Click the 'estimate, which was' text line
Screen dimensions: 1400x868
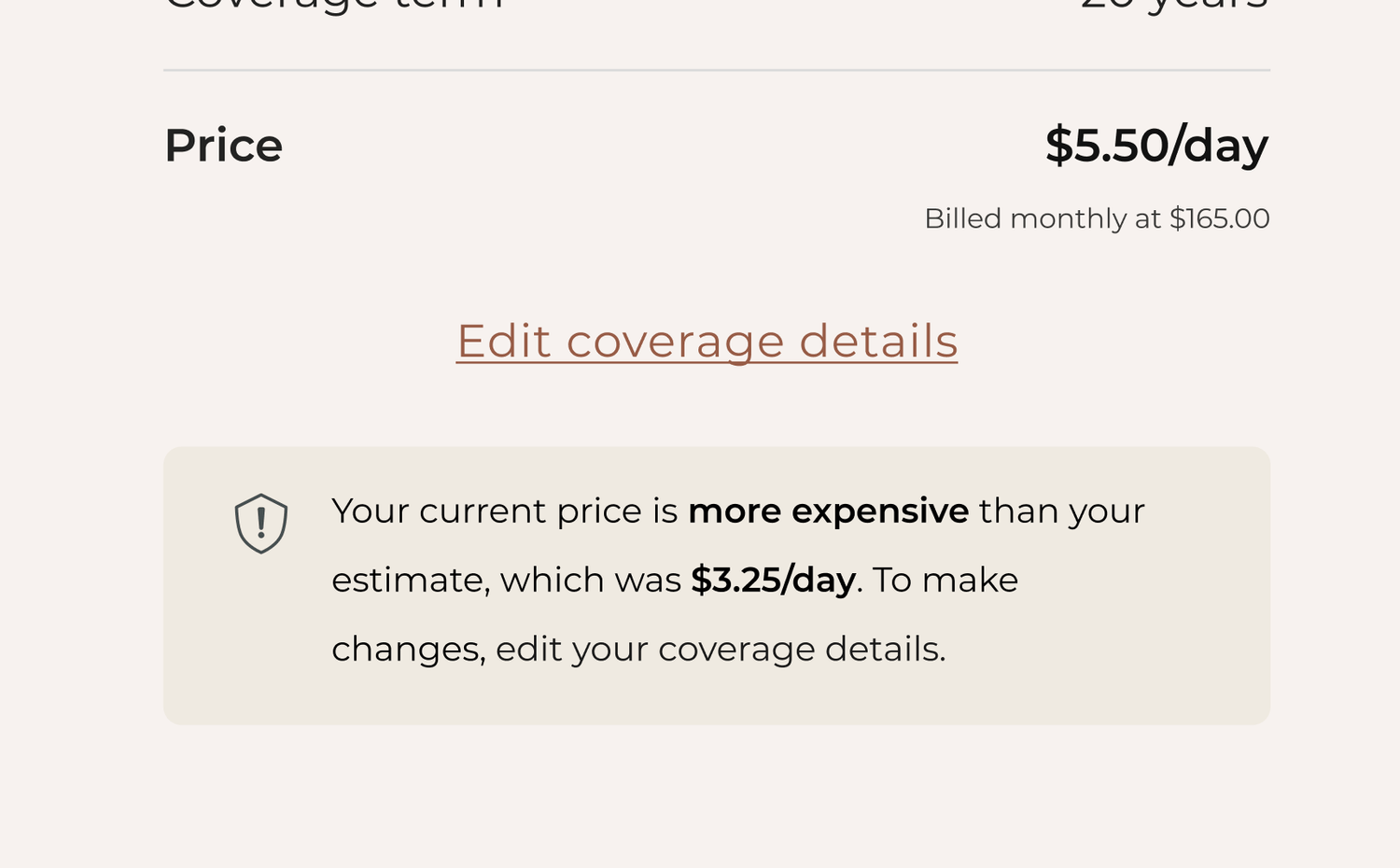pyautogui.click(x=506, y=581)
